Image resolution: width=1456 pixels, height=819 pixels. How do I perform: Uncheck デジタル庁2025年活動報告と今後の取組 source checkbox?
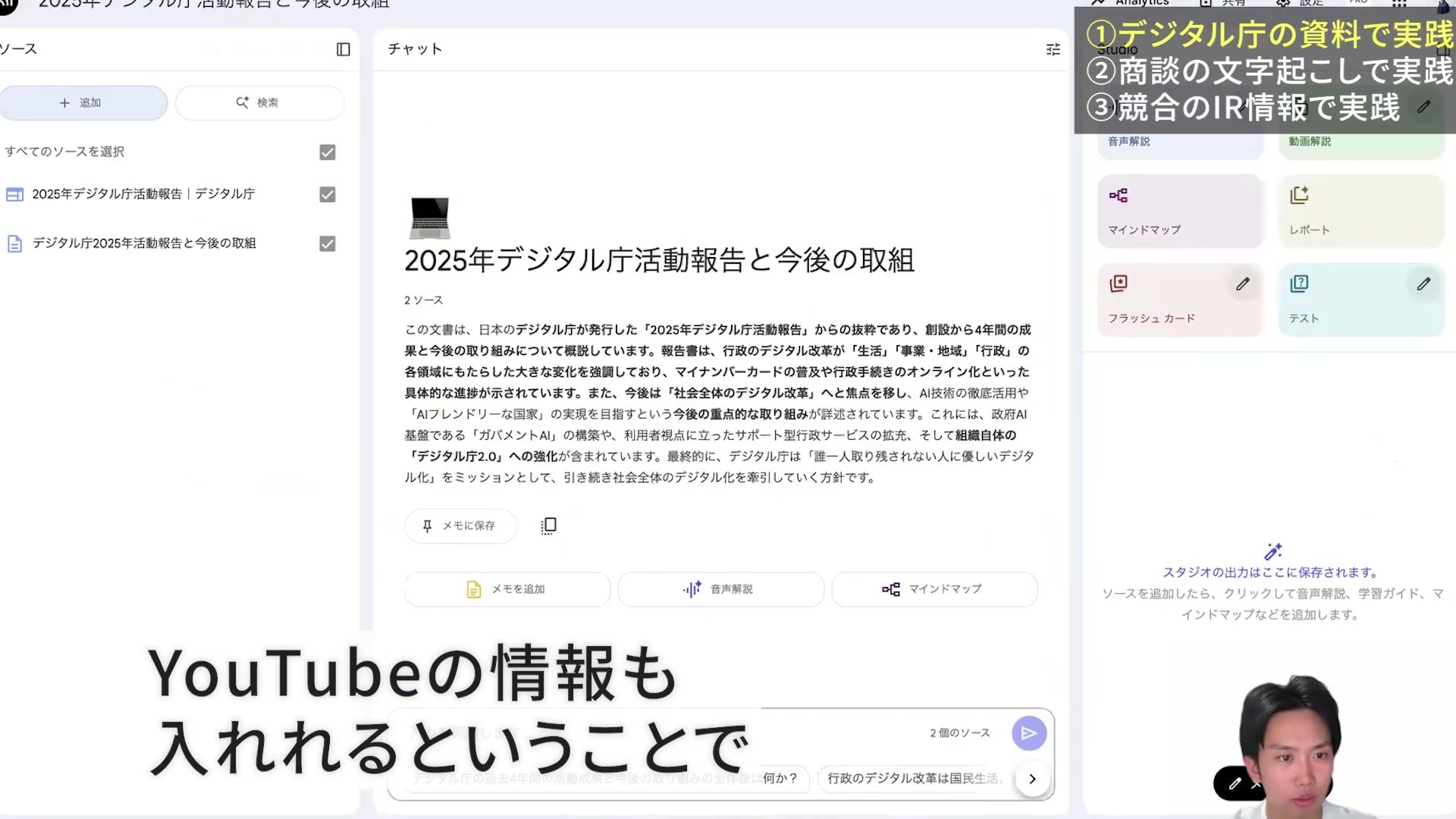(328, 244)
